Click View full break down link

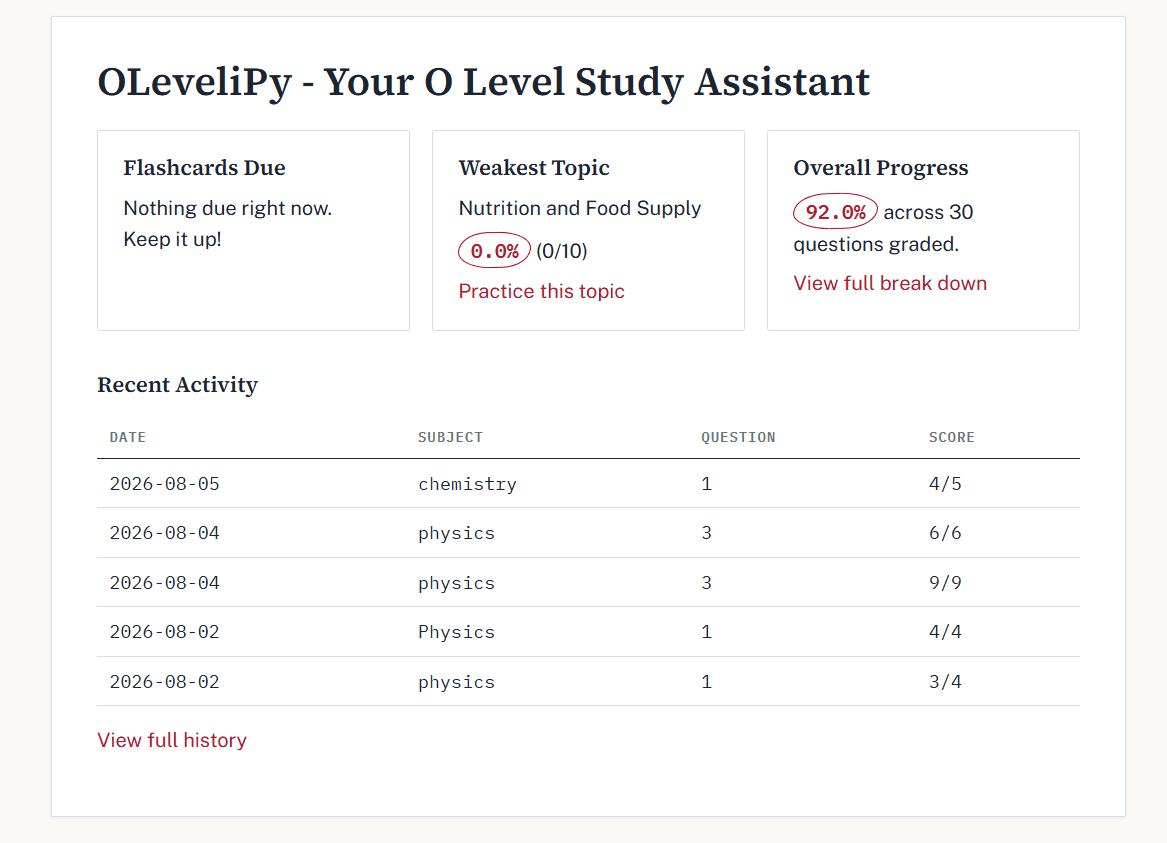coord(890,283)
